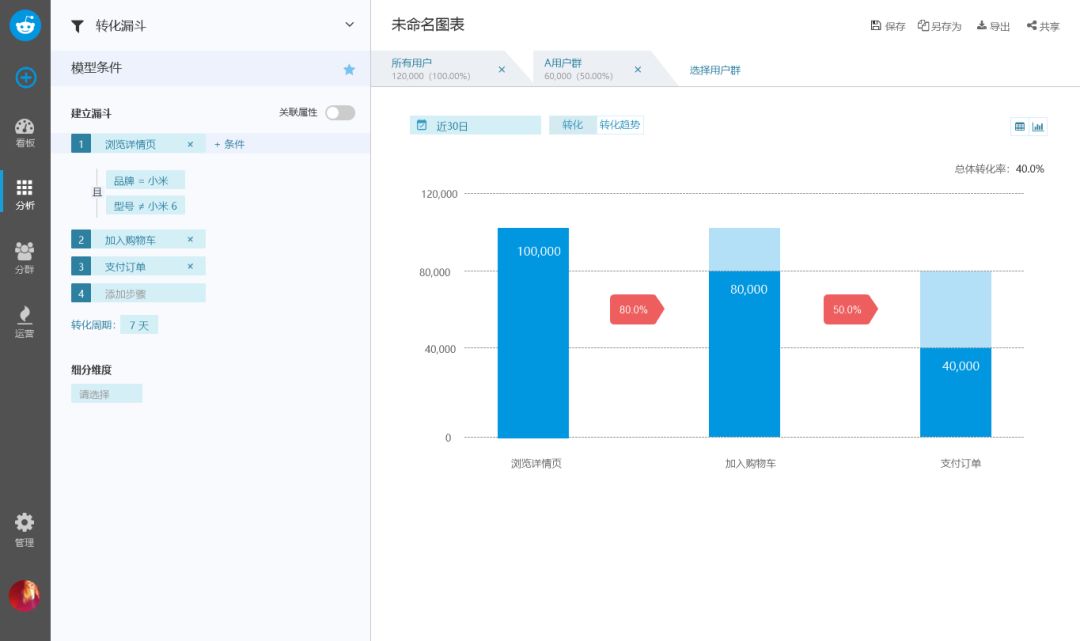Click the funnel icon beside 转化漏斗
Screen dimensions: 1080x641
tap(77, 26)
